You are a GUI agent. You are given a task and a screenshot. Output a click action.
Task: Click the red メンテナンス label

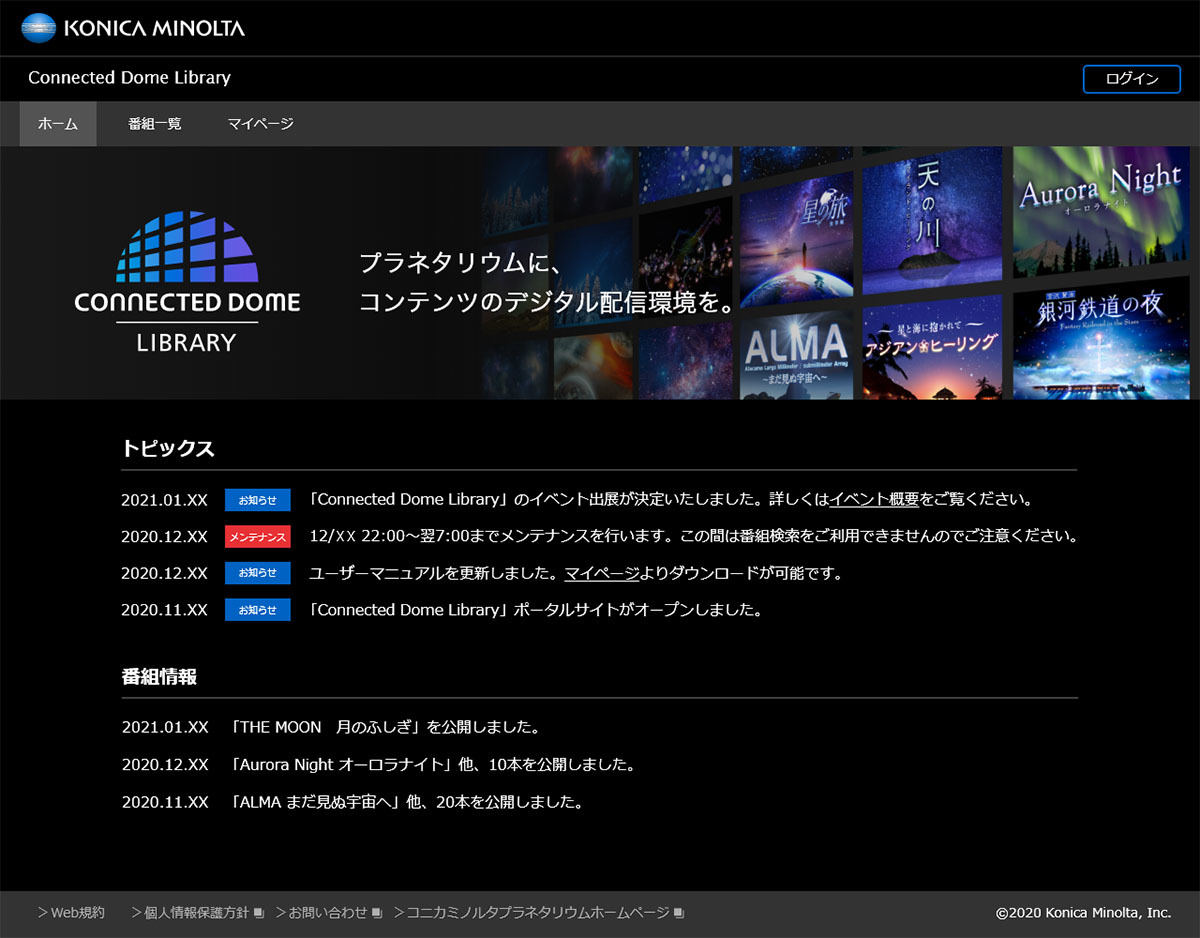point(258,537)
